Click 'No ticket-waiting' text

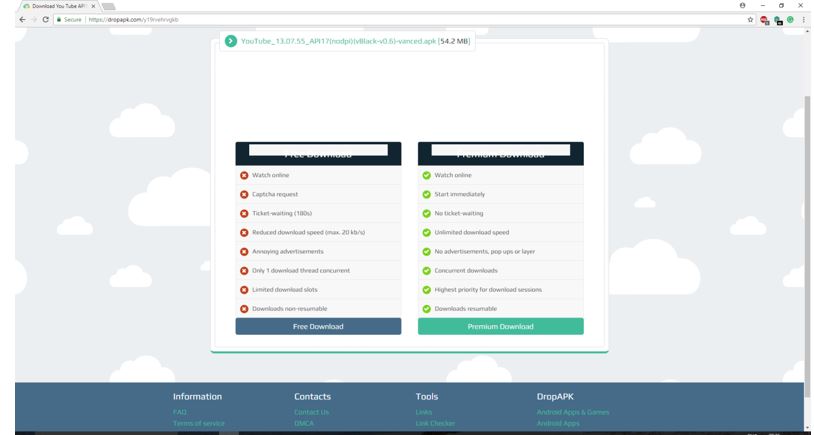click(459, 213)
